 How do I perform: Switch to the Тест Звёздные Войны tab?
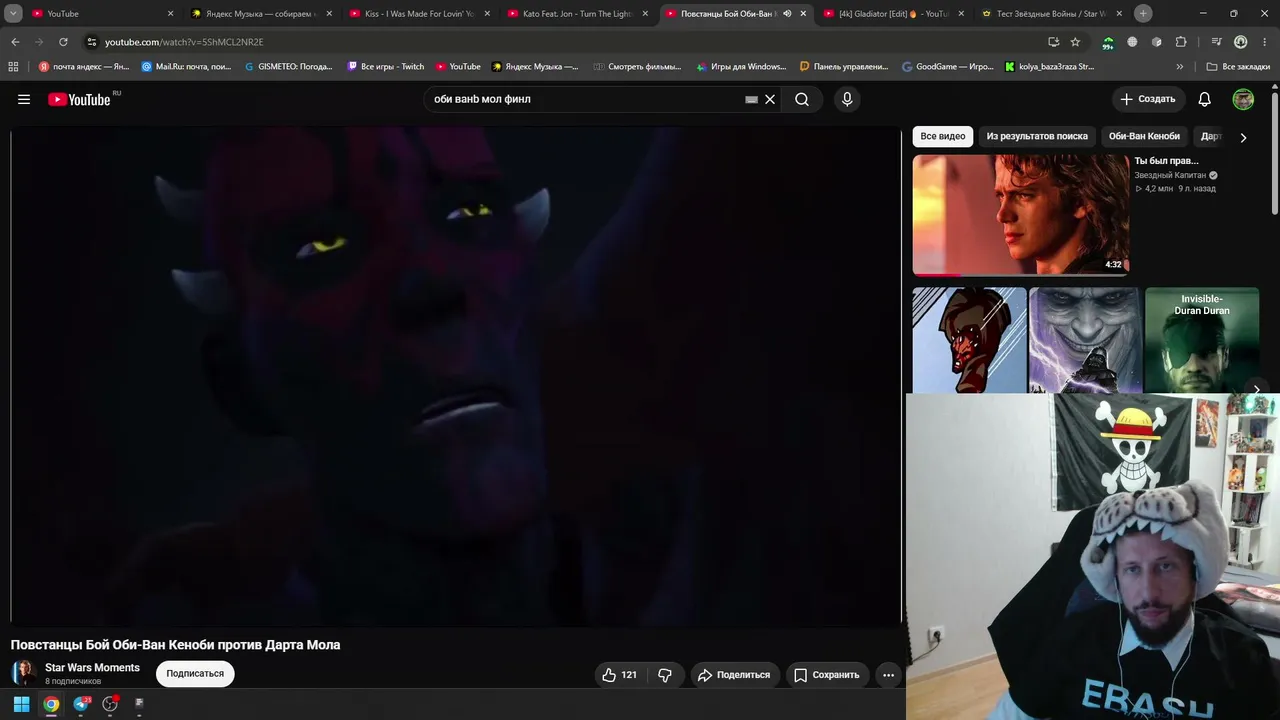click(x=1051, y=14)
